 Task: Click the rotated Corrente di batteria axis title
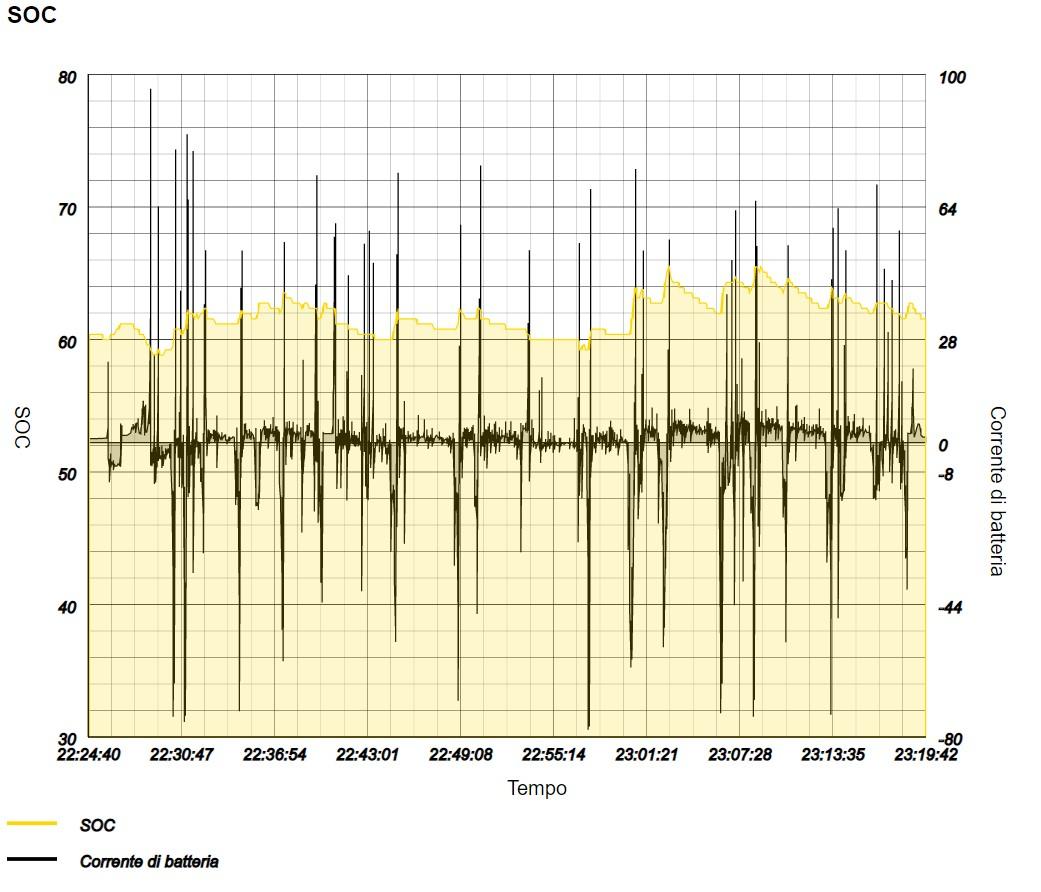coord(997,490)
